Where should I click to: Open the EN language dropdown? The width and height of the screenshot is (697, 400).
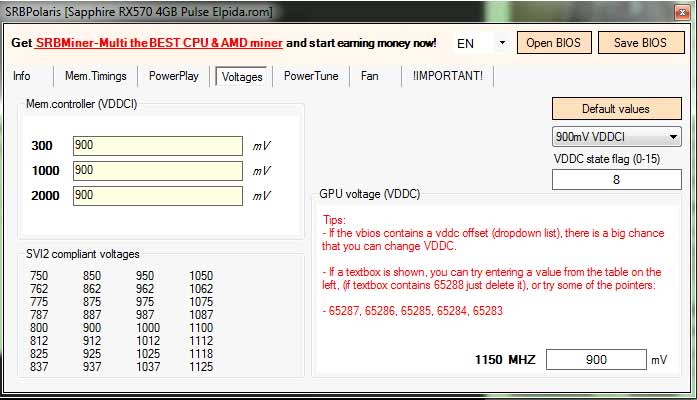pyautogui.click(x=480, y=44)
